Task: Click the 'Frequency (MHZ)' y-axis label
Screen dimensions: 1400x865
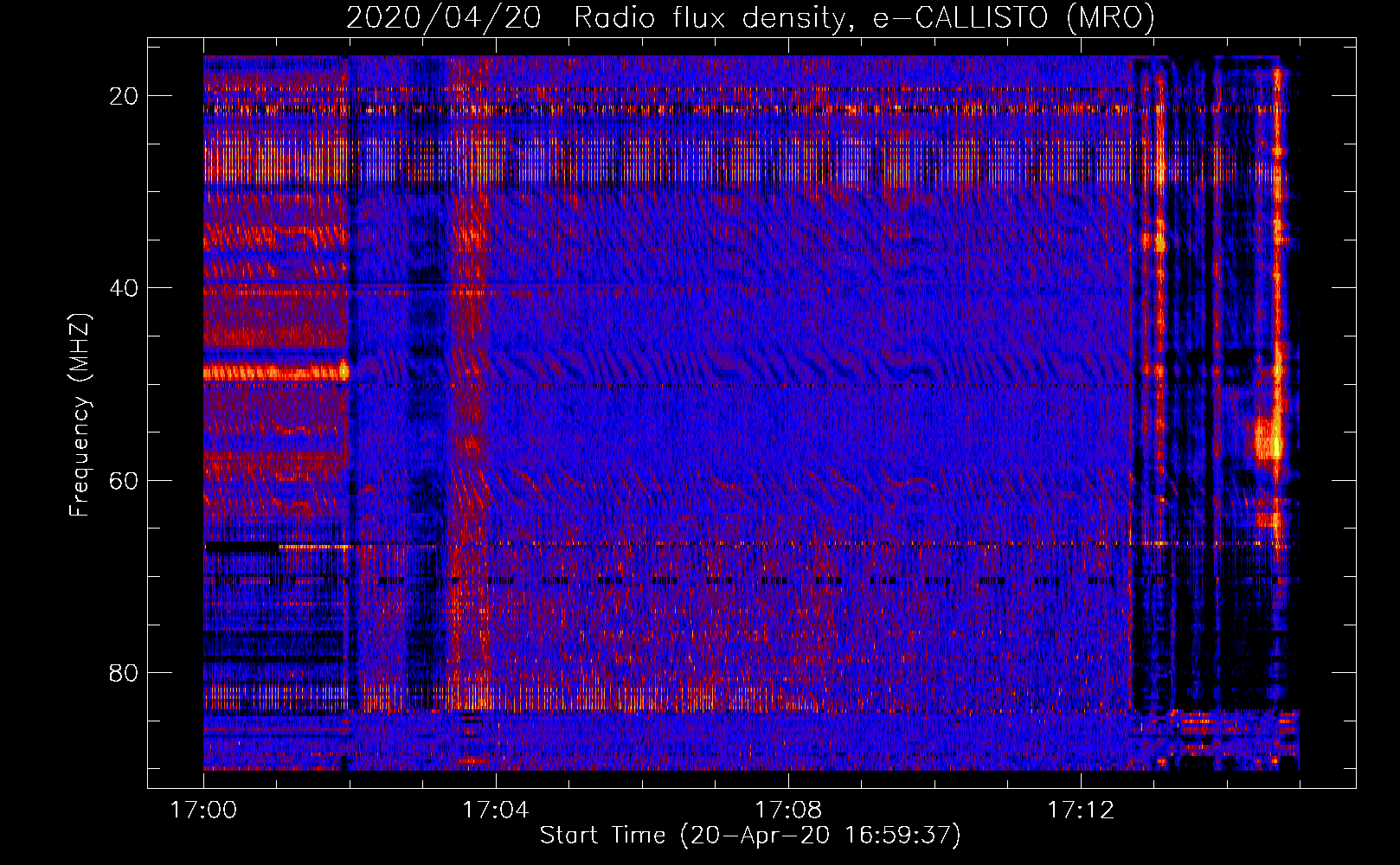Action: [x=80, y=415]
